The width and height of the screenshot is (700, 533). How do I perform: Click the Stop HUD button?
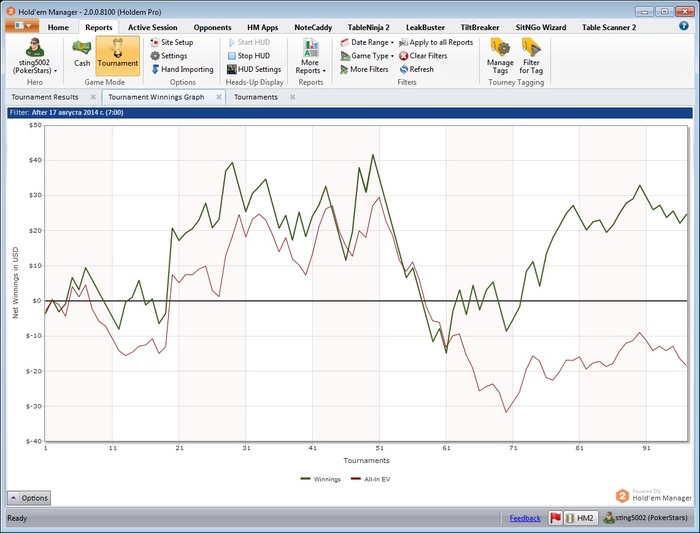coord(249,56)
